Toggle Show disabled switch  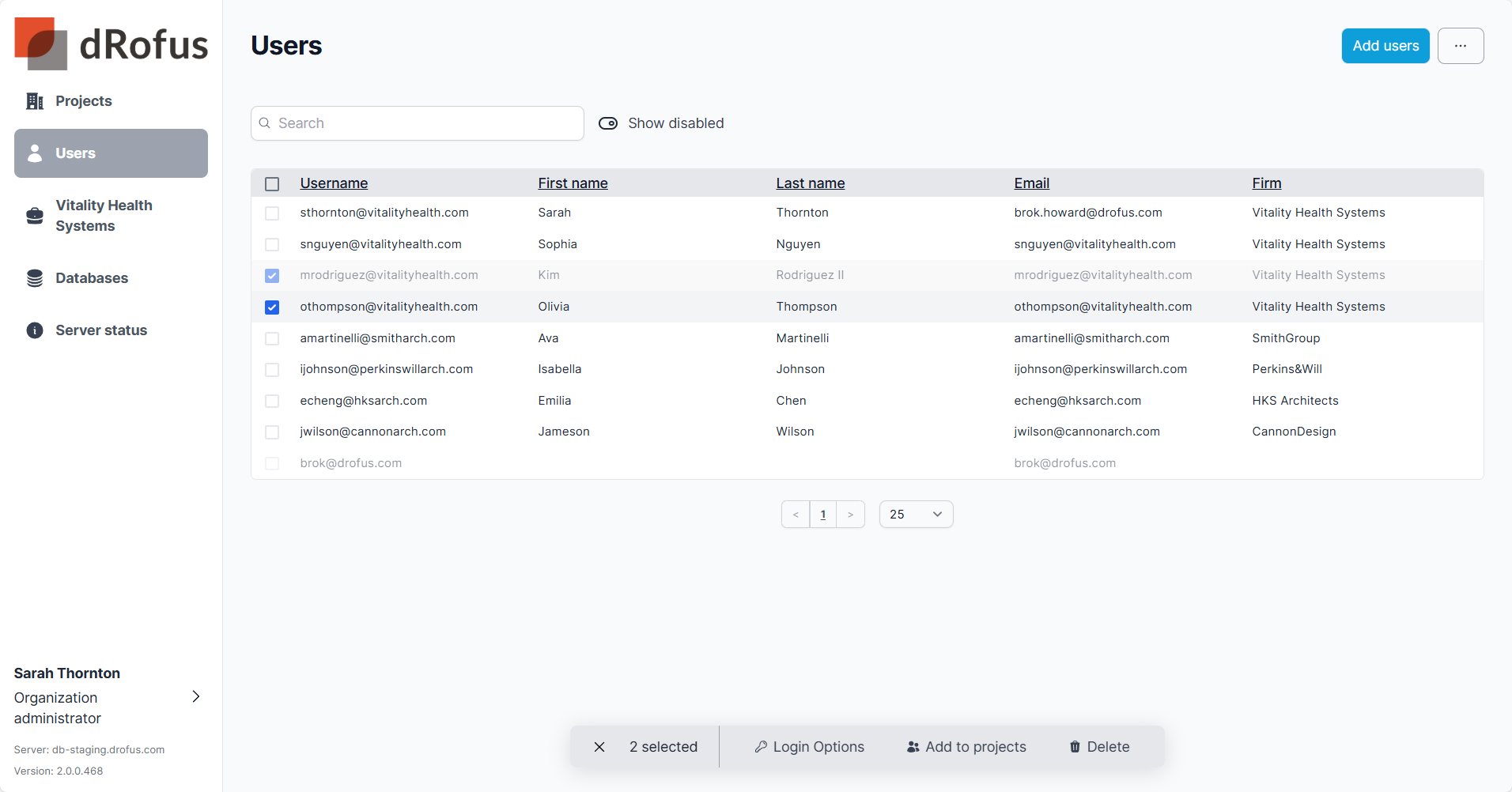tap(608, 123)
